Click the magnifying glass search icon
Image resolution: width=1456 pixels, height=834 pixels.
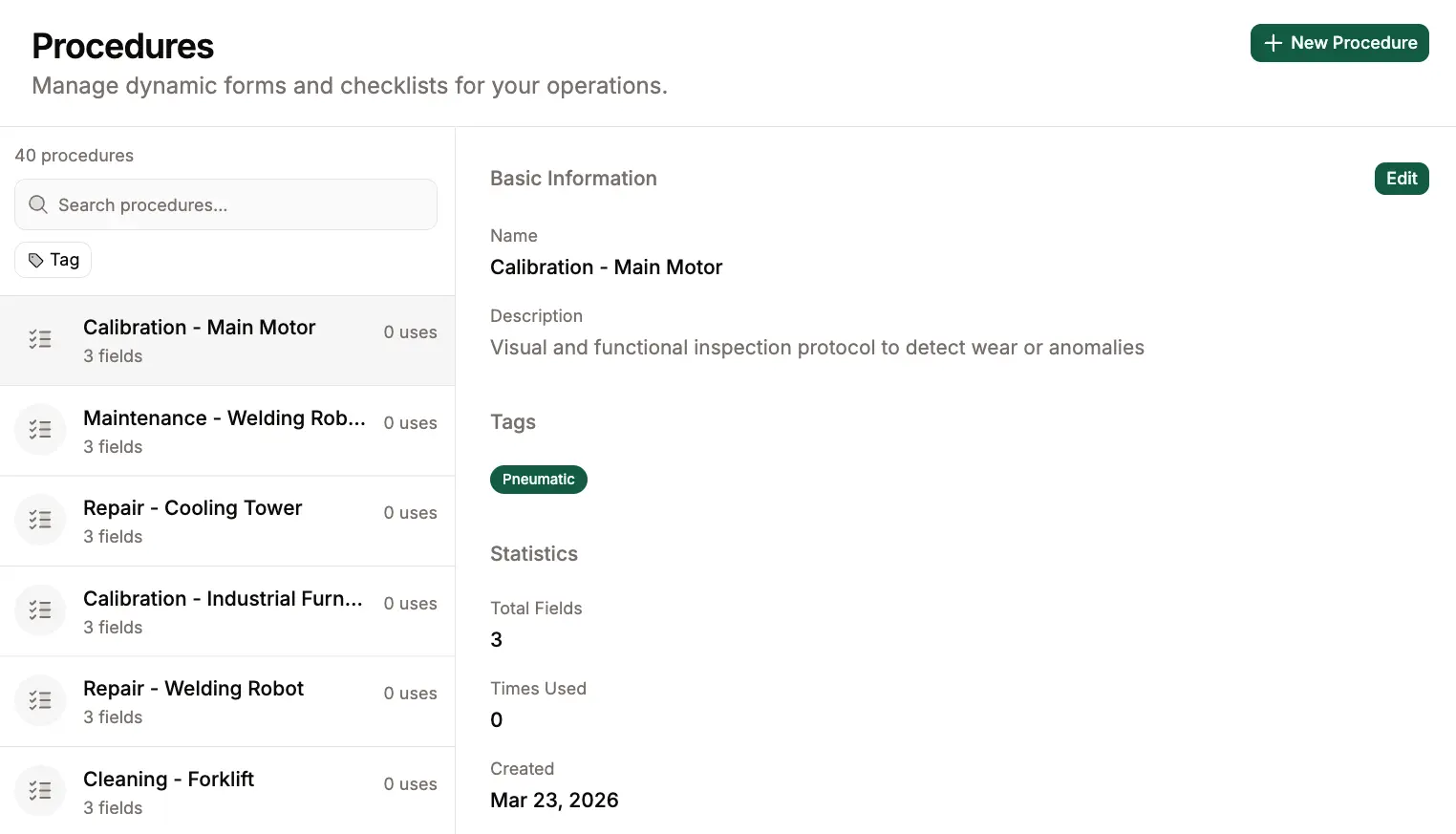(x=38, y=204)
